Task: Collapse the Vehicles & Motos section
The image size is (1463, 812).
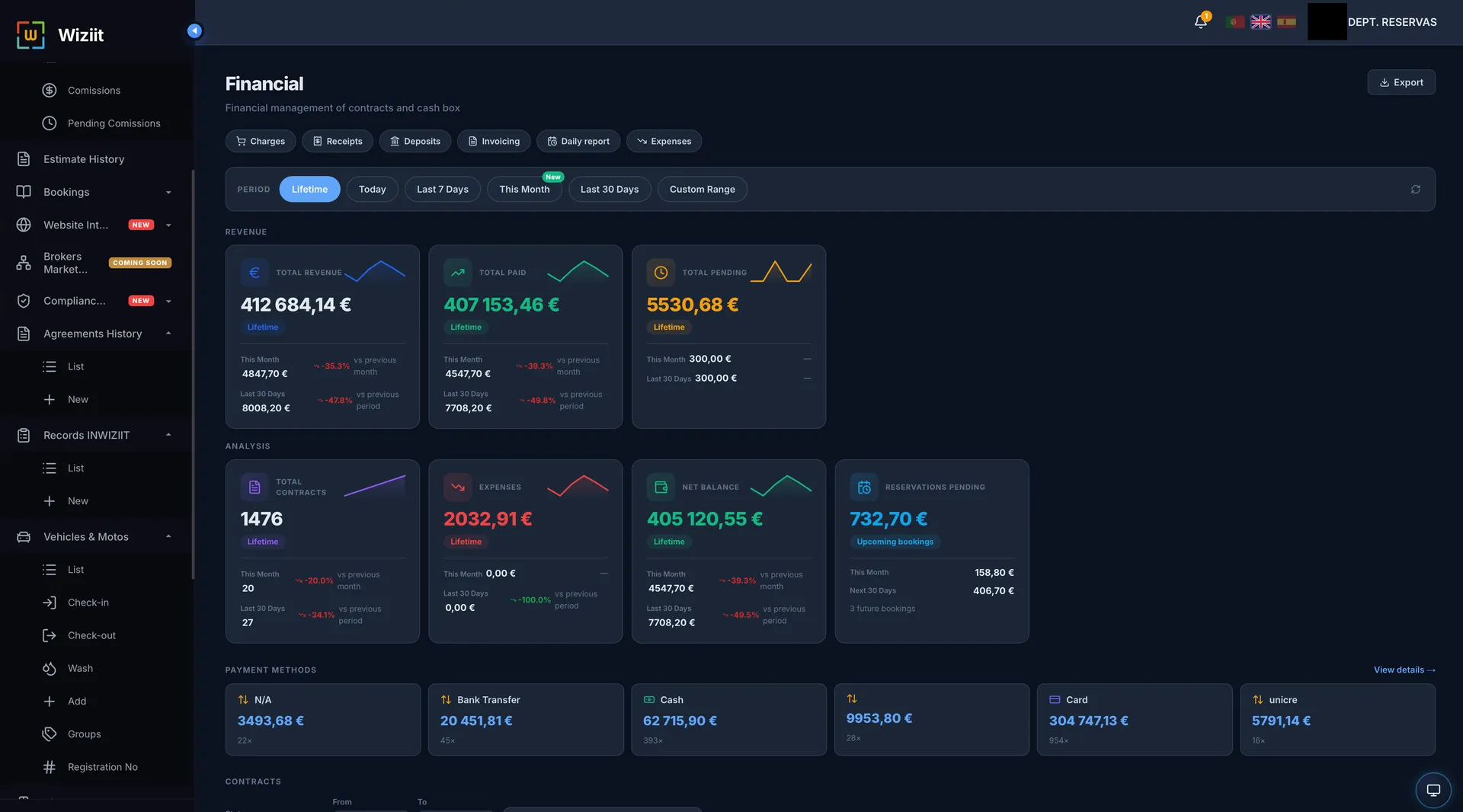Action: click(x=94, y=537)
